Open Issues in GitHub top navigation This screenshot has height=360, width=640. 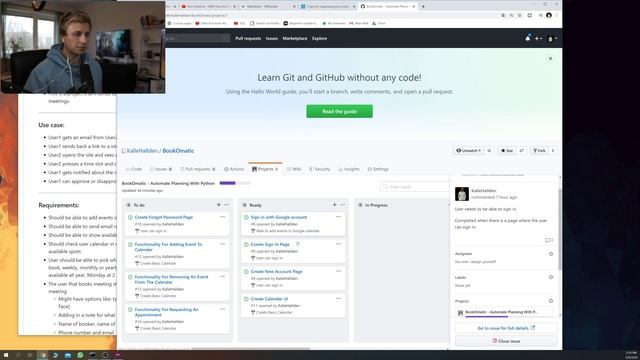point(272,38)
